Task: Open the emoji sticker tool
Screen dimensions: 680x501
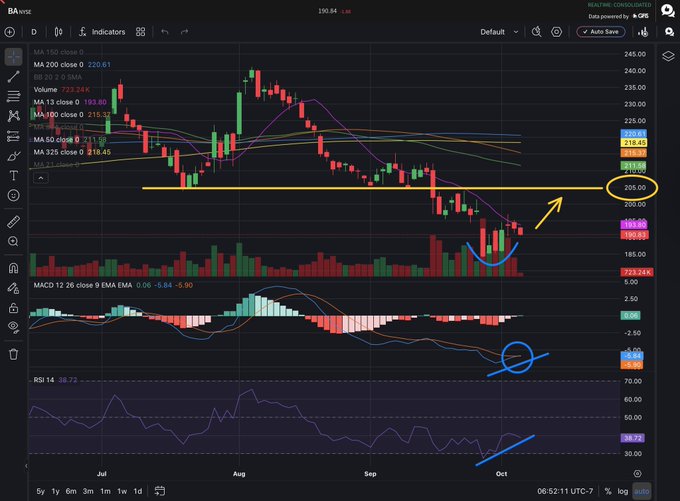Action: click(x=13, y=196)
